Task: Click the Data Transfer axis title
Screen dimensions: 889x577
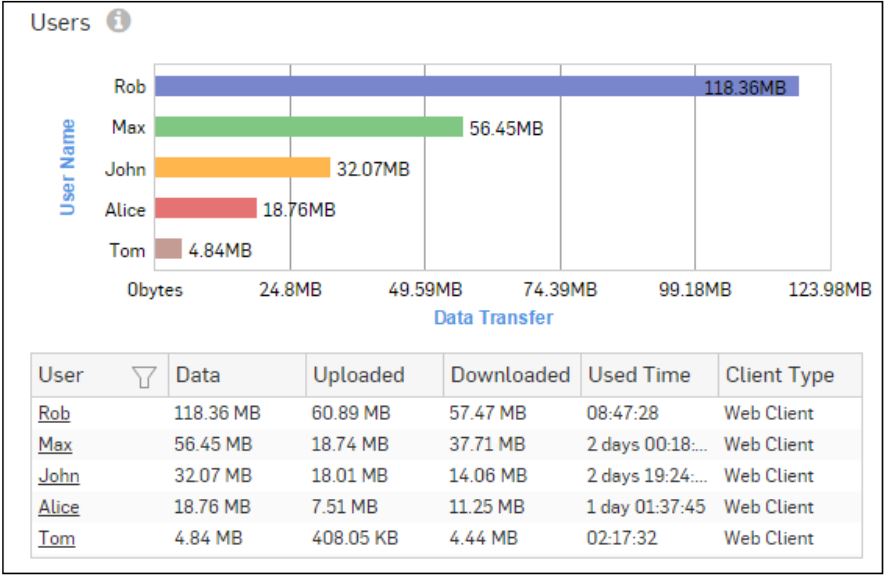Action: point(493,318)
